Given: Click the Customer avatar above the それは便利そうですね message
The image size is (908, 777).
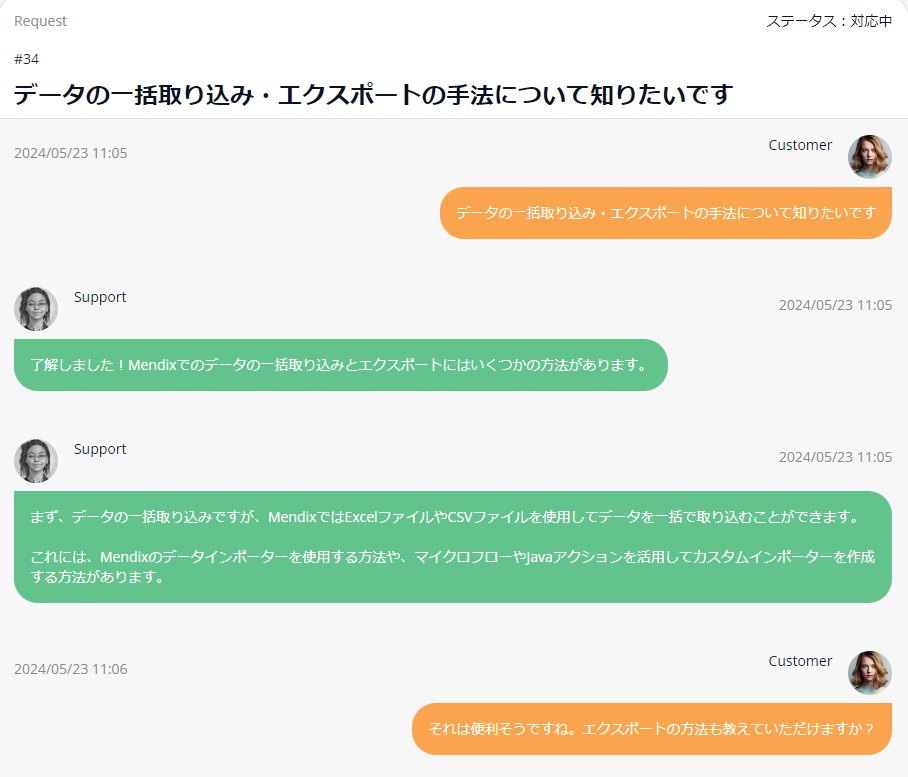Looking at the screenshot, I should (869, 673).
